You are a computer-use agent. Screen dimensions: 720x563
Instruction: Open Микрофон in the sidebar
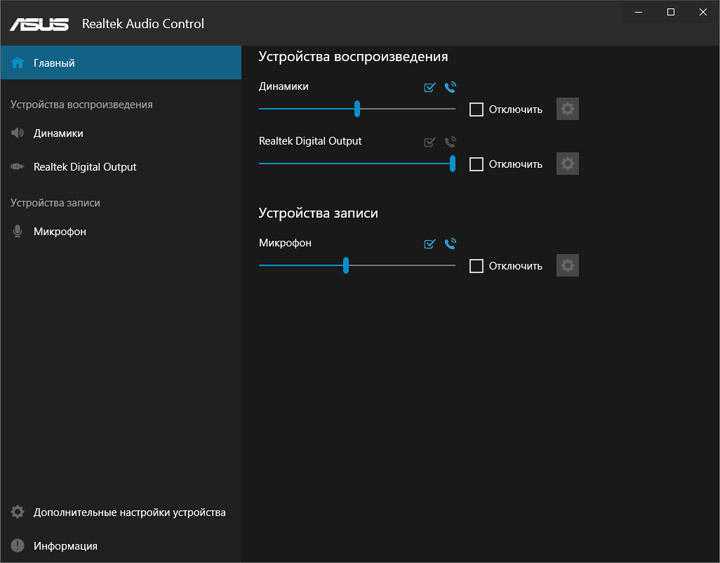tap(60, 232)
